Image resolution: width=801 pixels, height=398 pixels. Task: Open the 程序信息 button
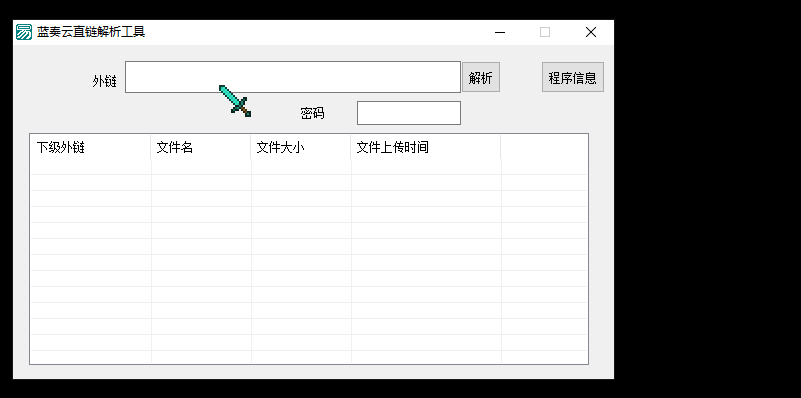[x=573, y=78]
